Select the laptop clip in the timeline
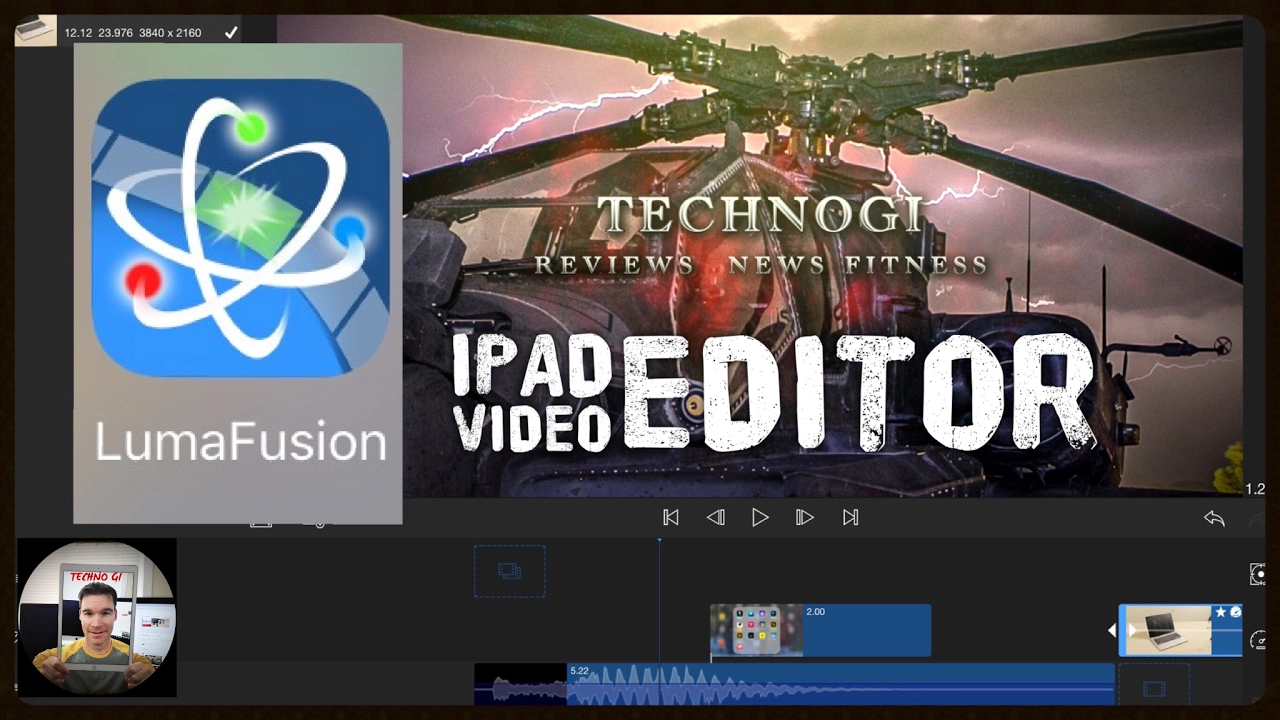The height and width of the screenshot is (720, 1280). (1180, 630)
